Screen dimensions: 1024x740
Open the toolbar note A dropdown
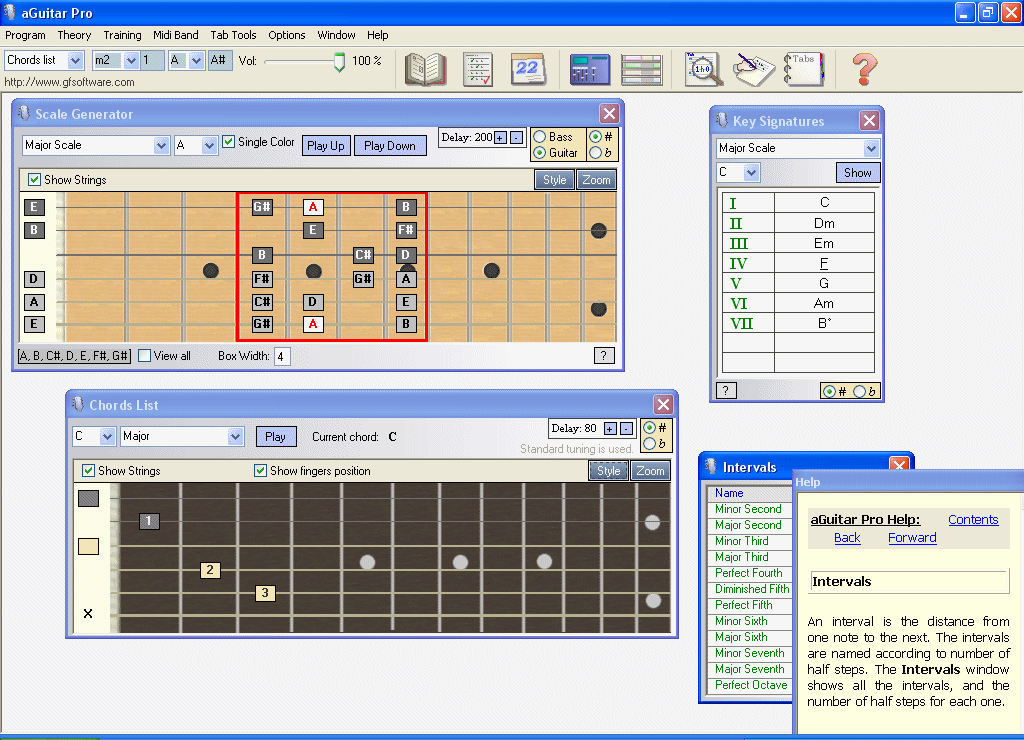pos(197,61)
